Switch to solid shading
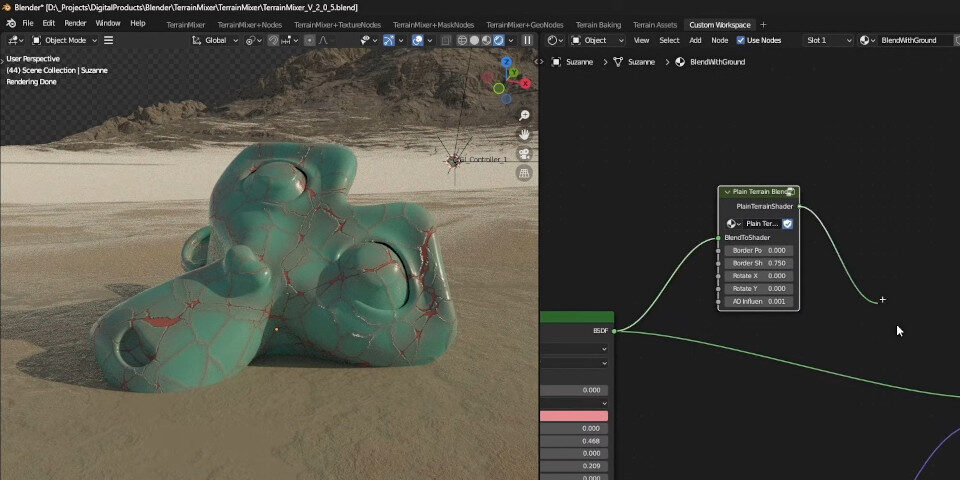 click(x=474, y=40)
